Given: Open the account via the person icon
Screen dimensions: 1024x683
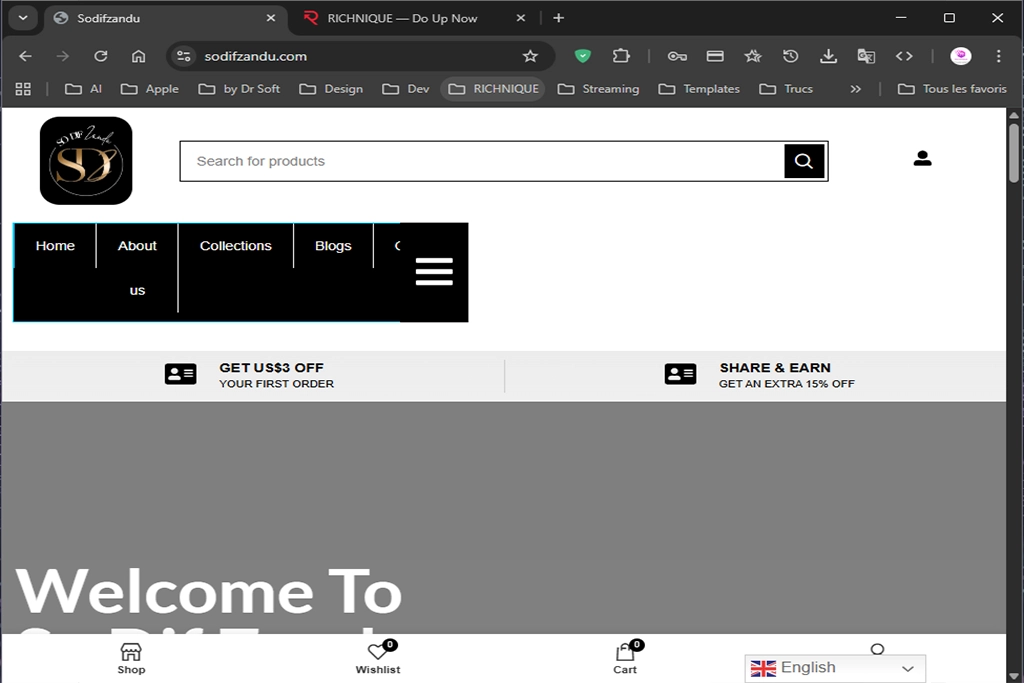Looking at the screenshot, I should (x=921, y=157).
